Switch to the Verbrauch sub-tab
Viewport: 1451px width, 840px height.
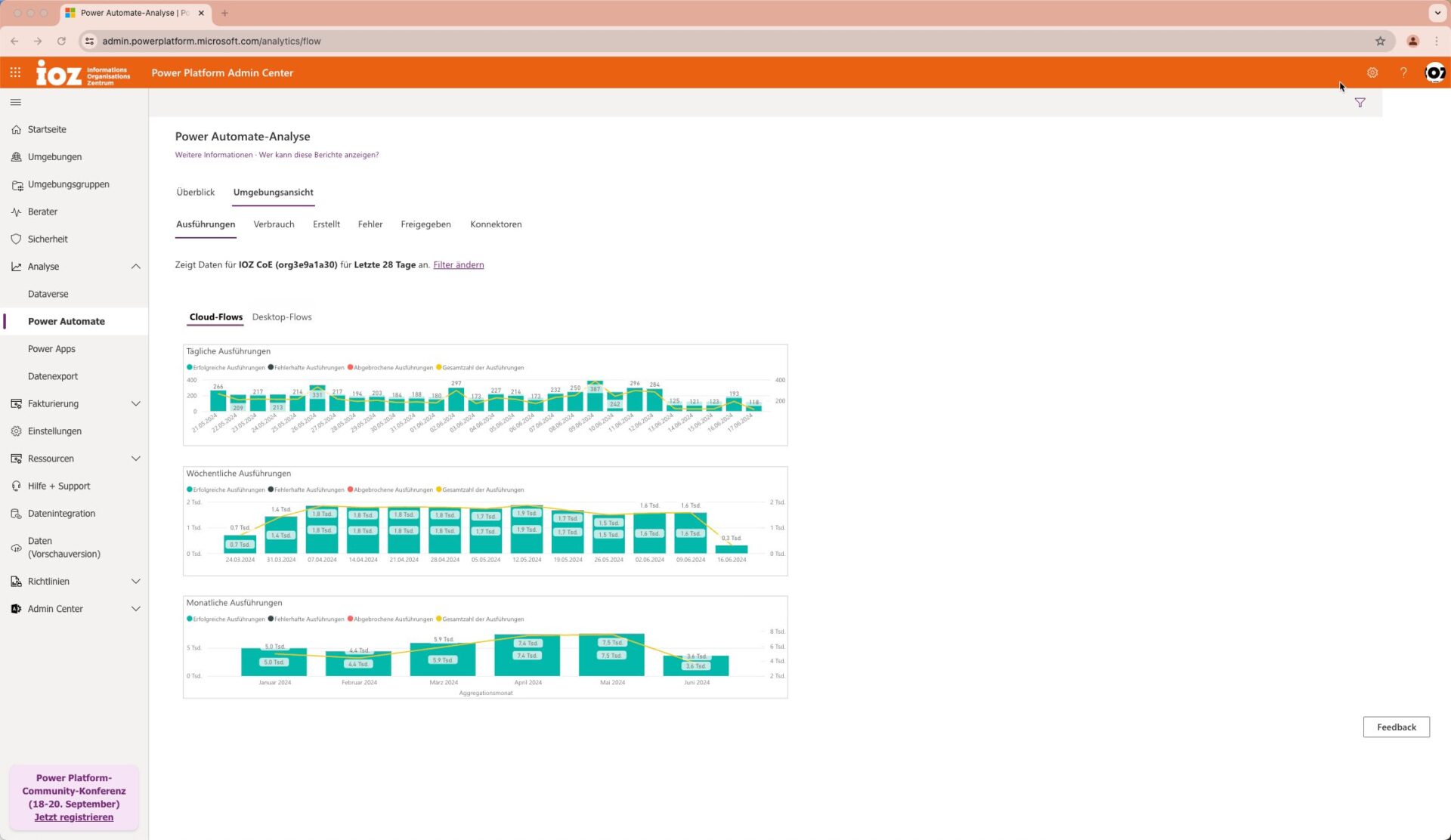click(x=274, y=224)
